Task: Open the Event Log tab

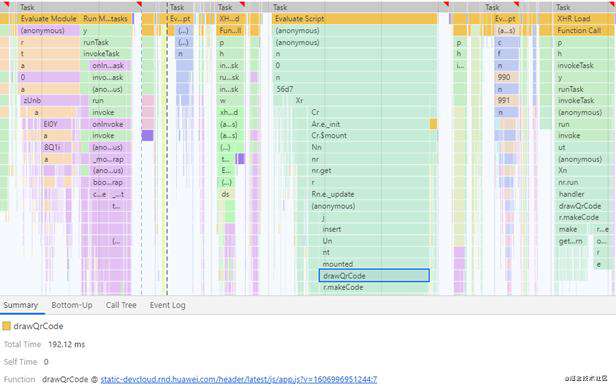Action: (x=167, y=305)
